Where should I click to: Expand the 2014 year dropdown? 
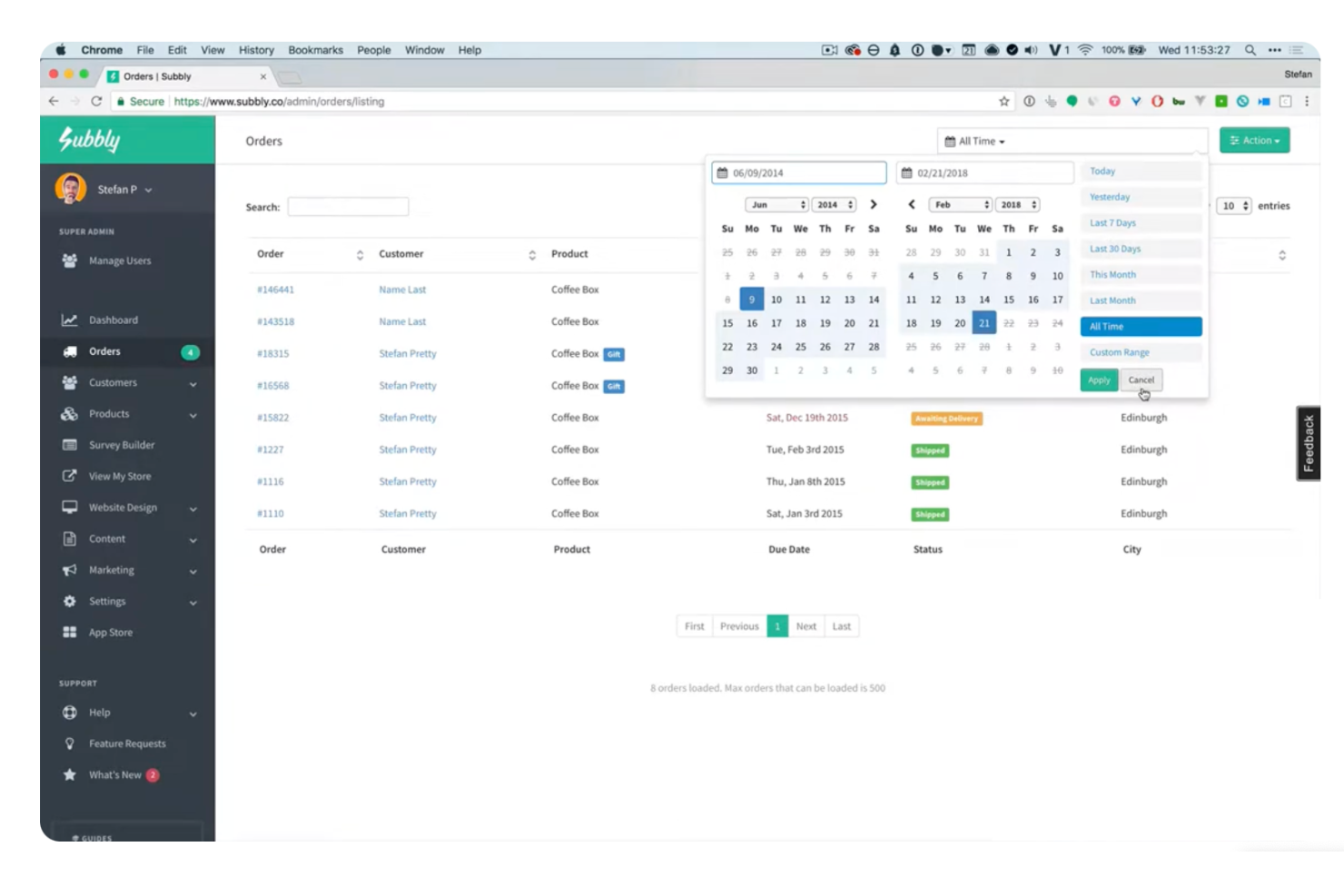tap(832, 204)
